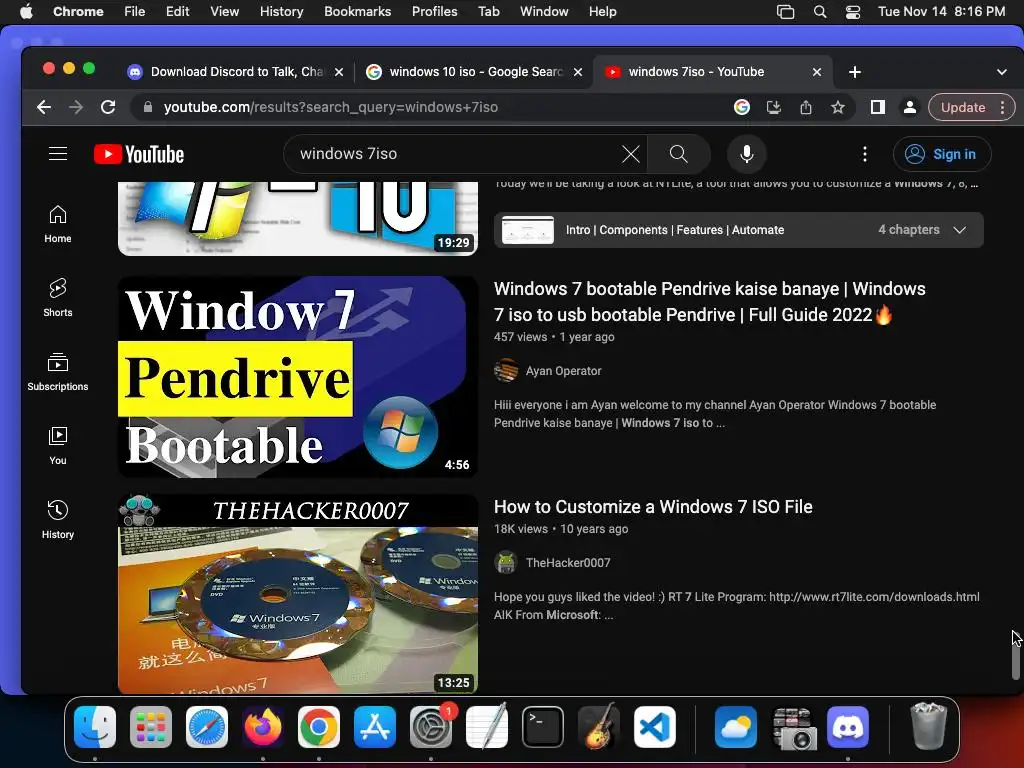Reload the page
This screenshot has height=768, width=1024.
click(x=108, y=107)
